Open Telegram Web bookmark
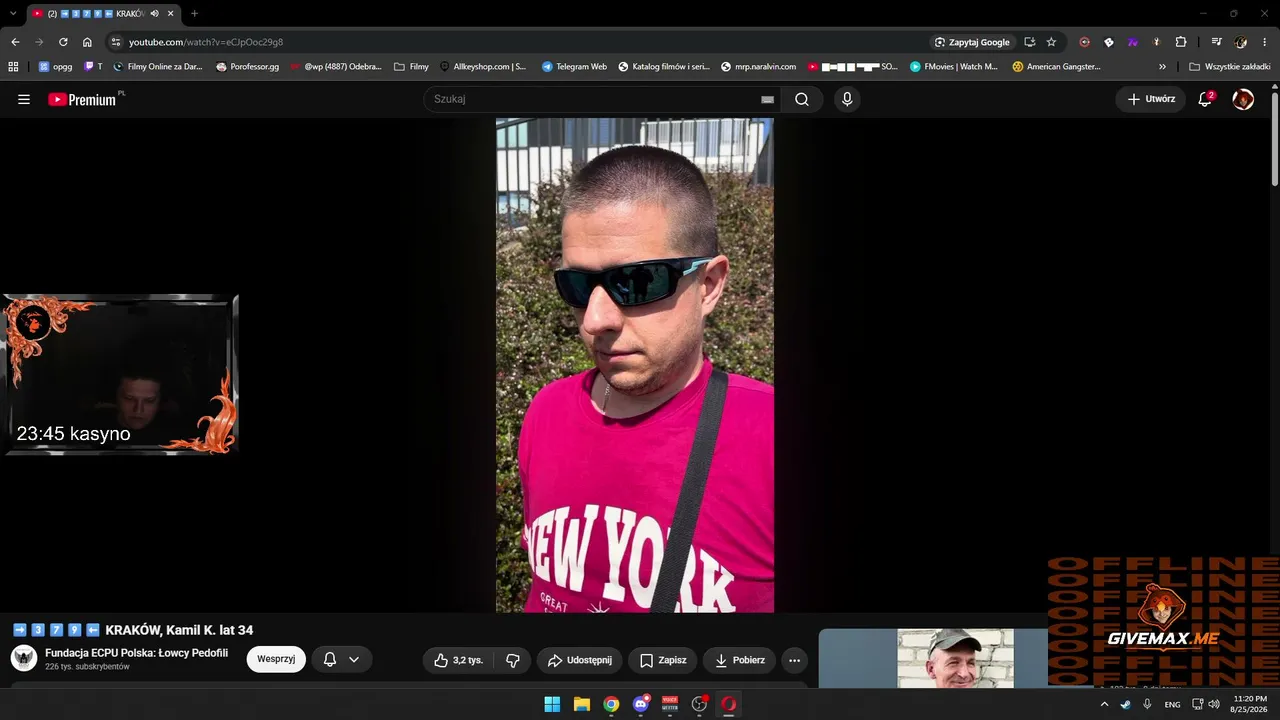 tap(574, 67)
